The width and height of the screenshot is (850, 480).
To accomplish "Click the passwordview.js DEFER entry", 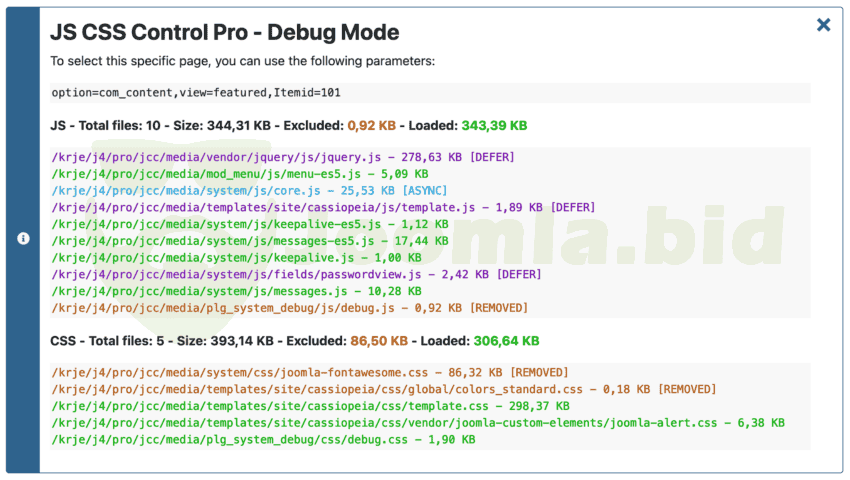I will [296, 274].
